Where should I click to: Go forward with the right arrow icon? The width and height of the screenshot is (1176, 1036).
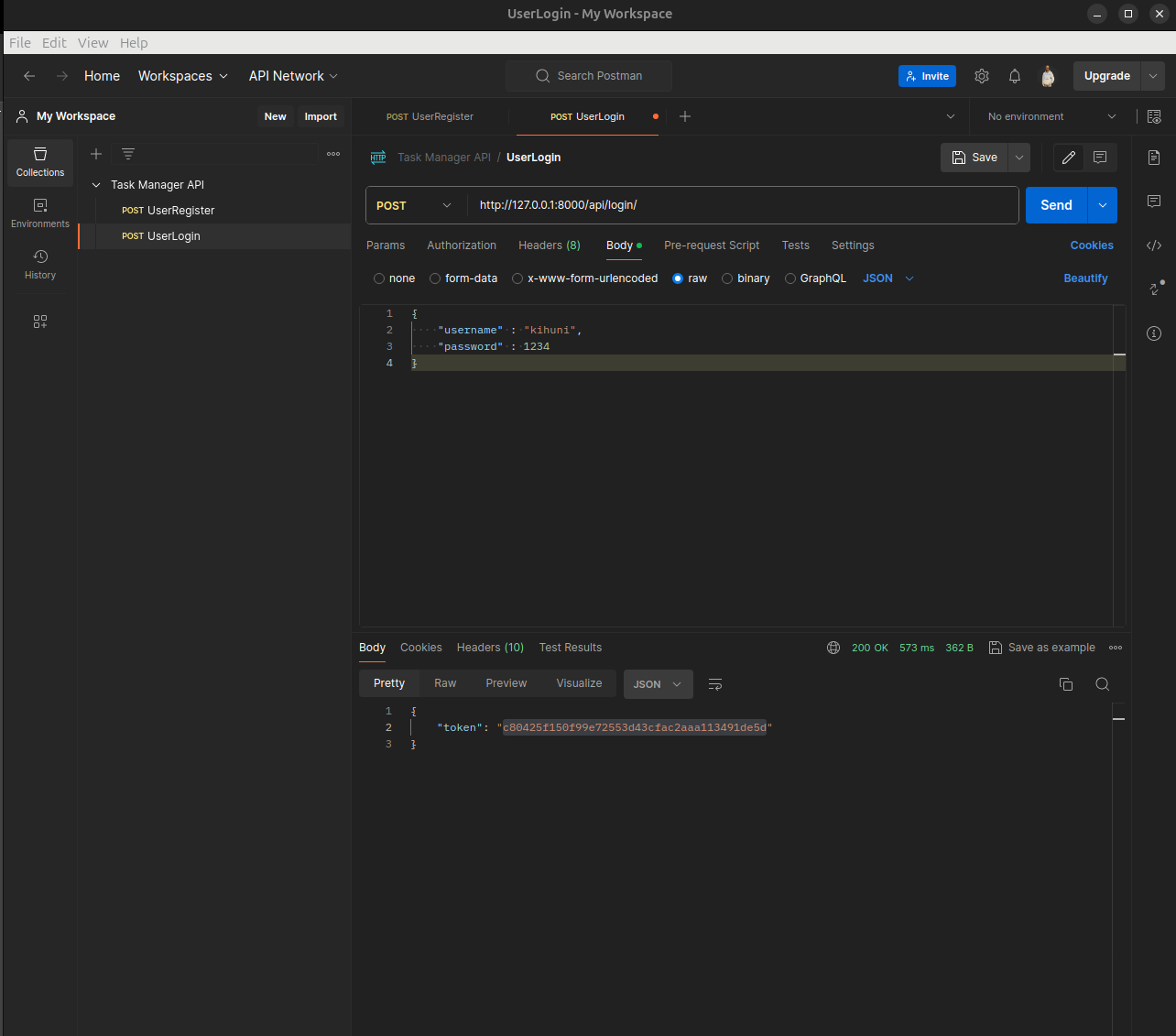(62, 76)
